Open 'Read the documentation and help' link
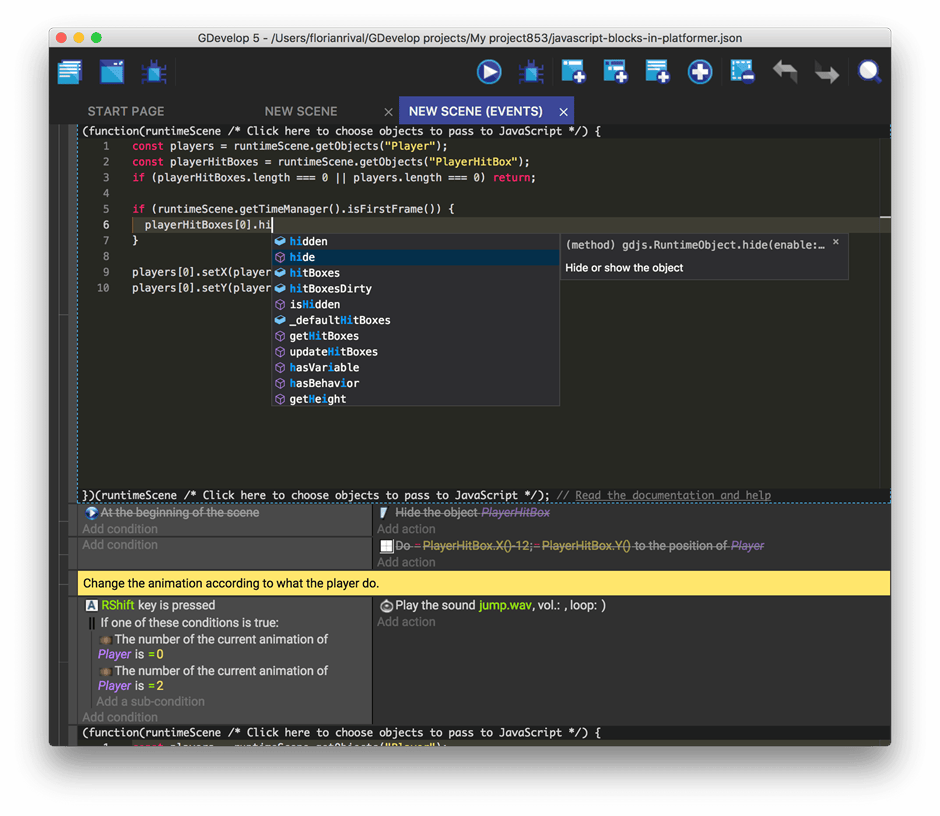The height and width of the screenshot is (816, 940). [x=673, y=495]
